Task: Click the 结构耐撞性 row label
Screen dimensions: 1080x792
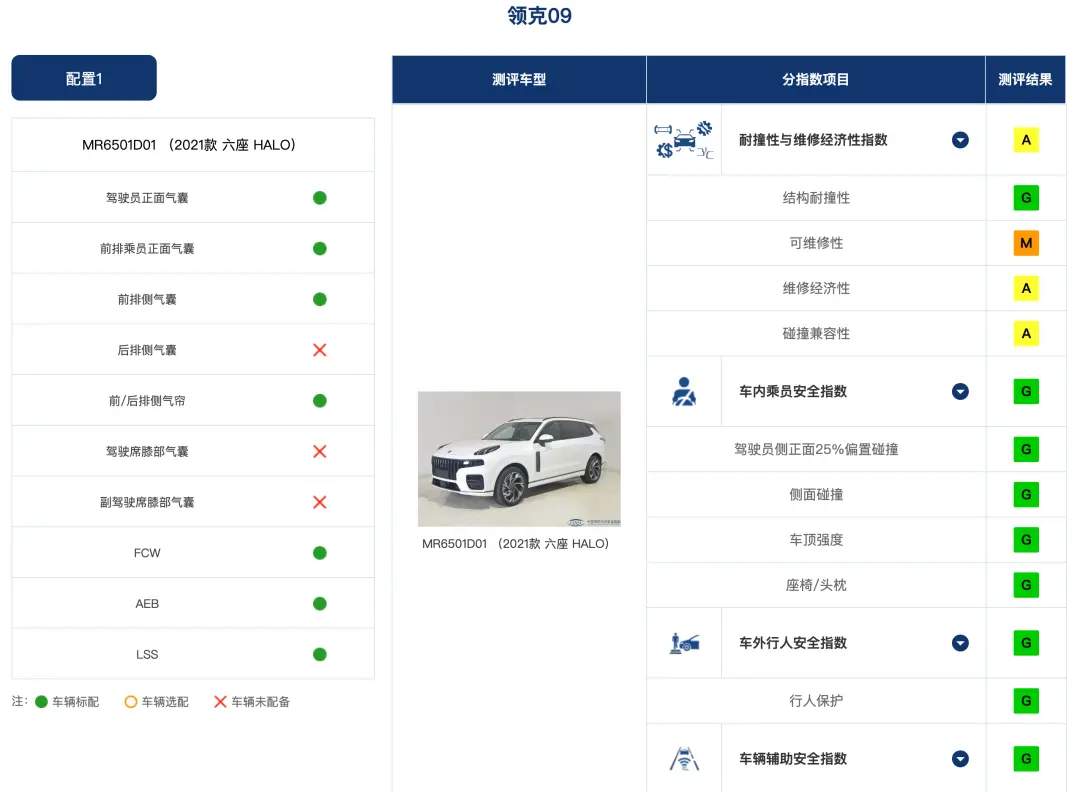Action: point(816,198)
